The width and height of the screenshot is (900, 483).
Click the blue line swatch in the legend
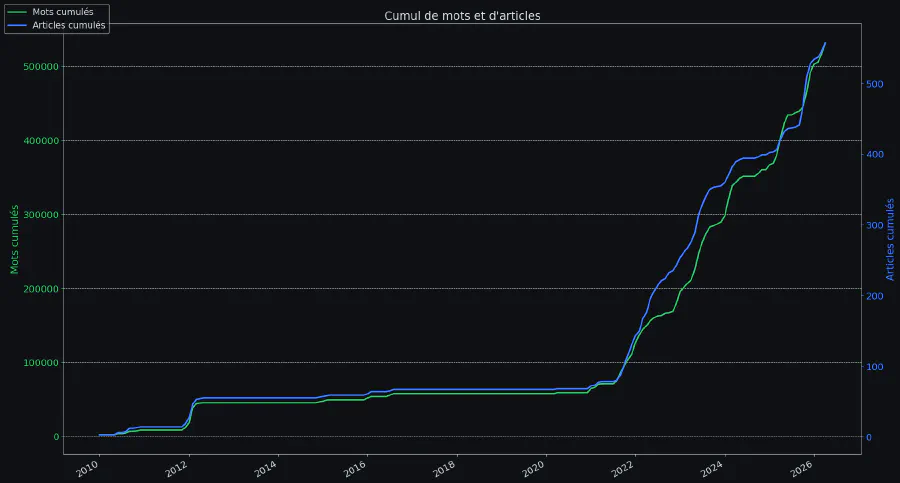[x=17, y=26]
